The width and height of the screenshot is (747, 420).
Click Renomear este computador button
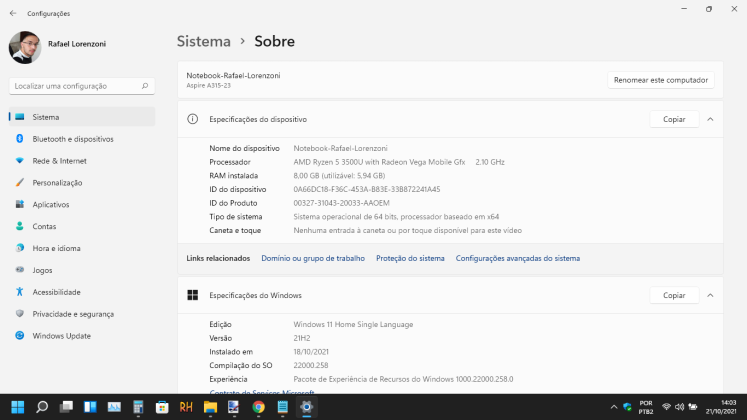pos(661,80)
